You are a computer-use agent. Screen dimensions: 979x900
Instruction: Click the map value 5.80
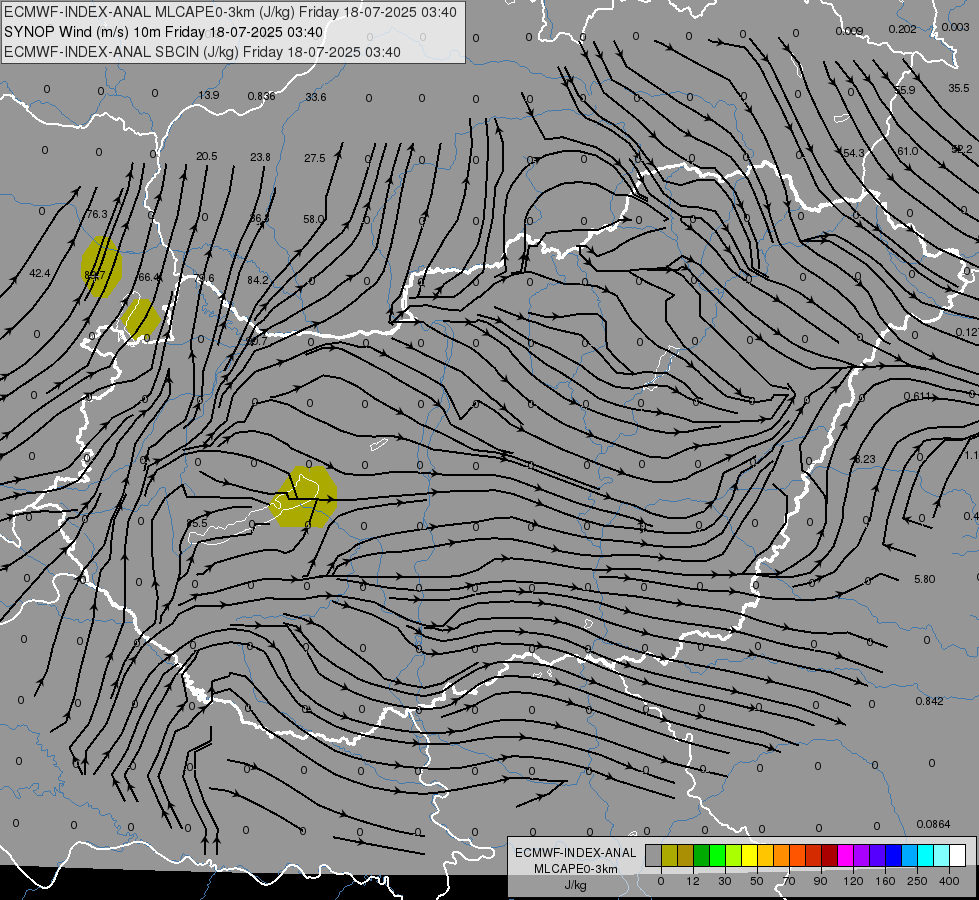click(x=924, y=579)
